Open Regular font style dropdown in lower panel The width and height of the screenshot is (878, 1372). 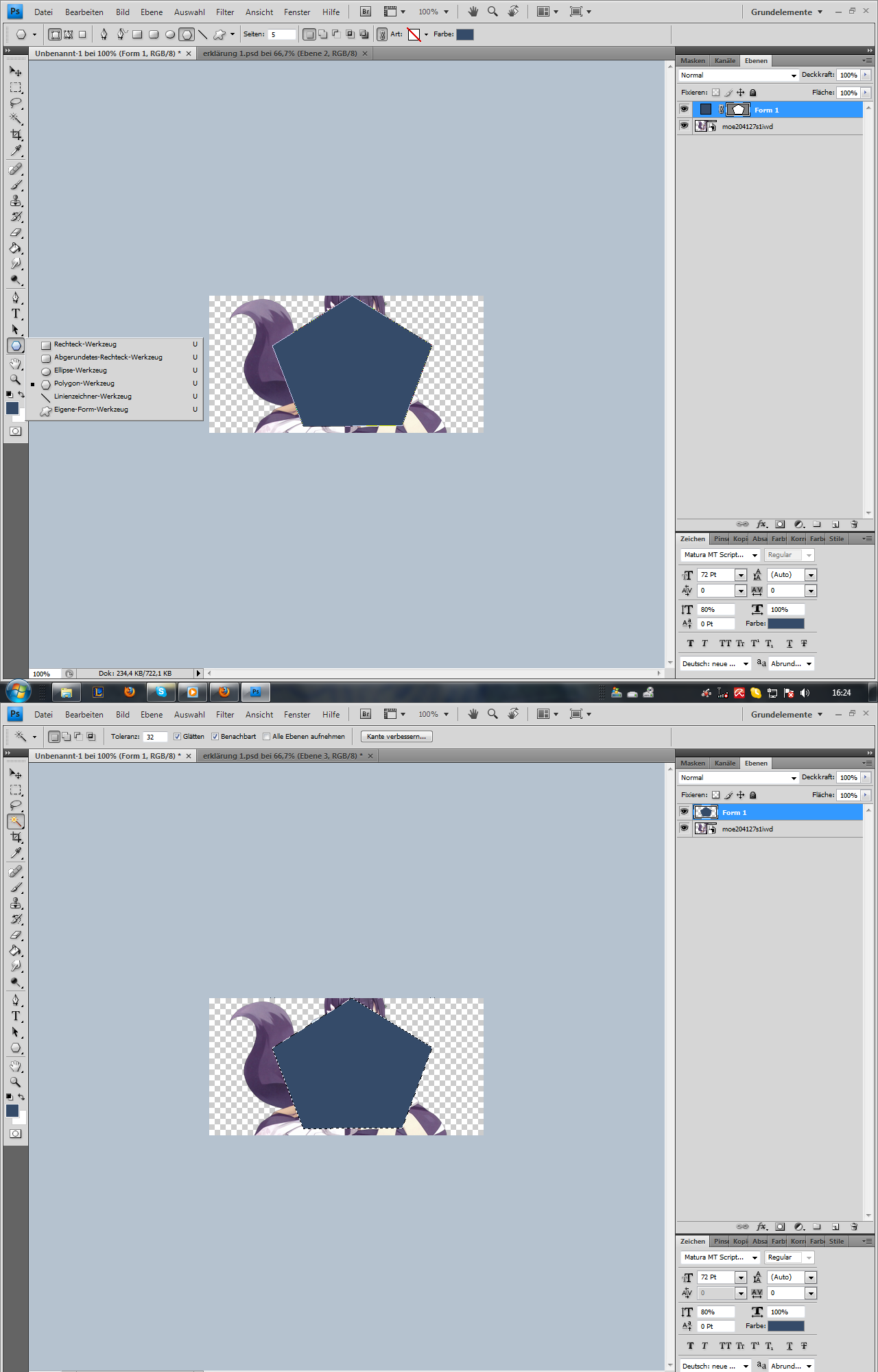[790, 1257]
